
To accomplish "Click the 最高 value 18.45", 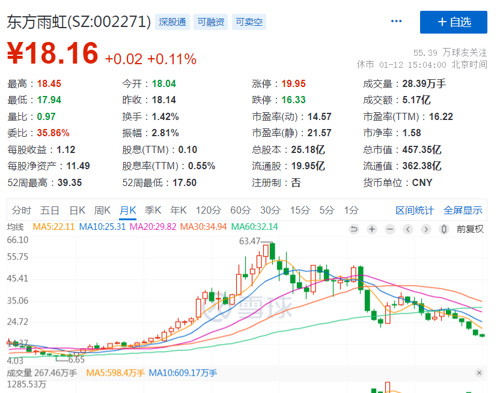I will click(x=49, y=84).
